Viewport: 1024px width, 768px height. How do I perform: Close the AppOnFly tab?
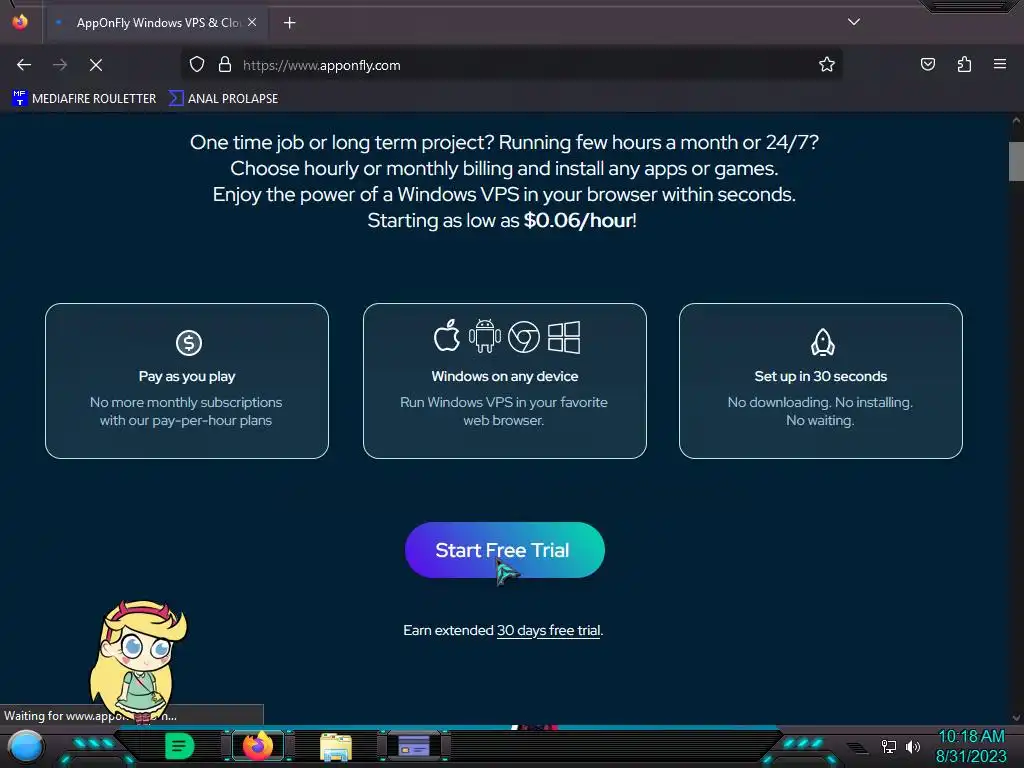click(252, 22)
